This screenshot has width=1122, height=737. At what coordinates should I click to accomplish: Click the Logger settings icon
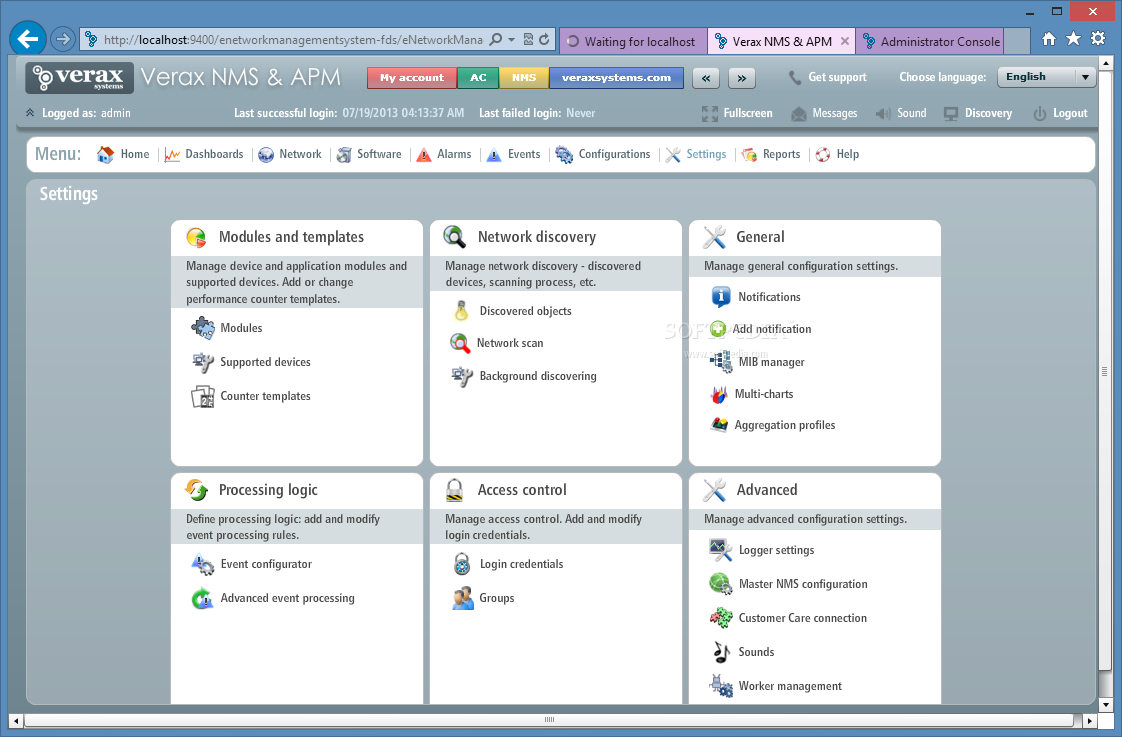click(x=721, y=550)
